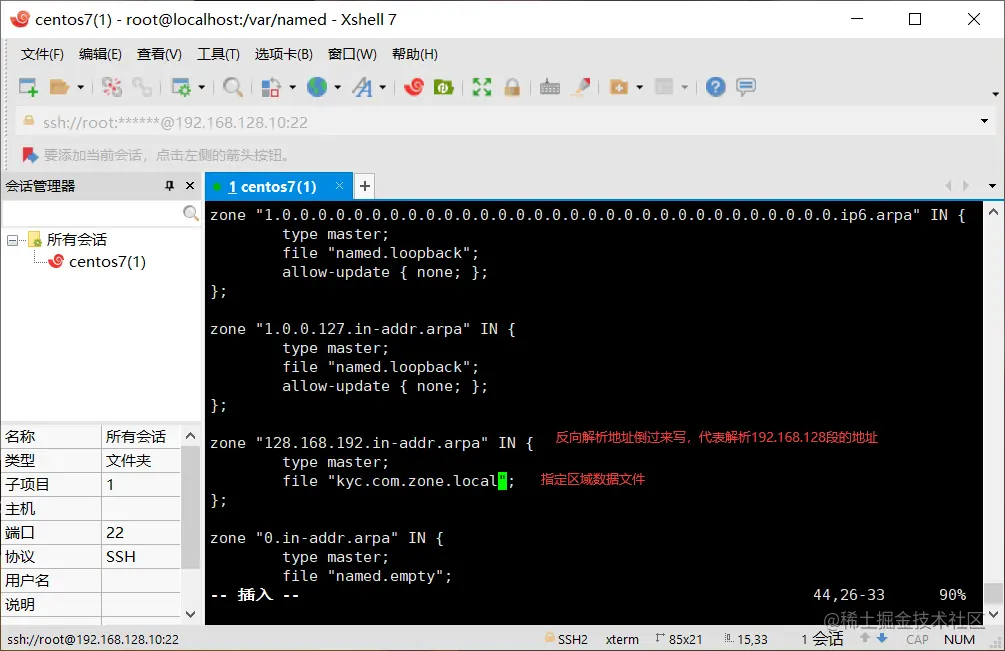Screen dimensions: 1005x651
Task: Open the 帮助(H) menu
Action: pyautogui.click(x=415, y=54)
